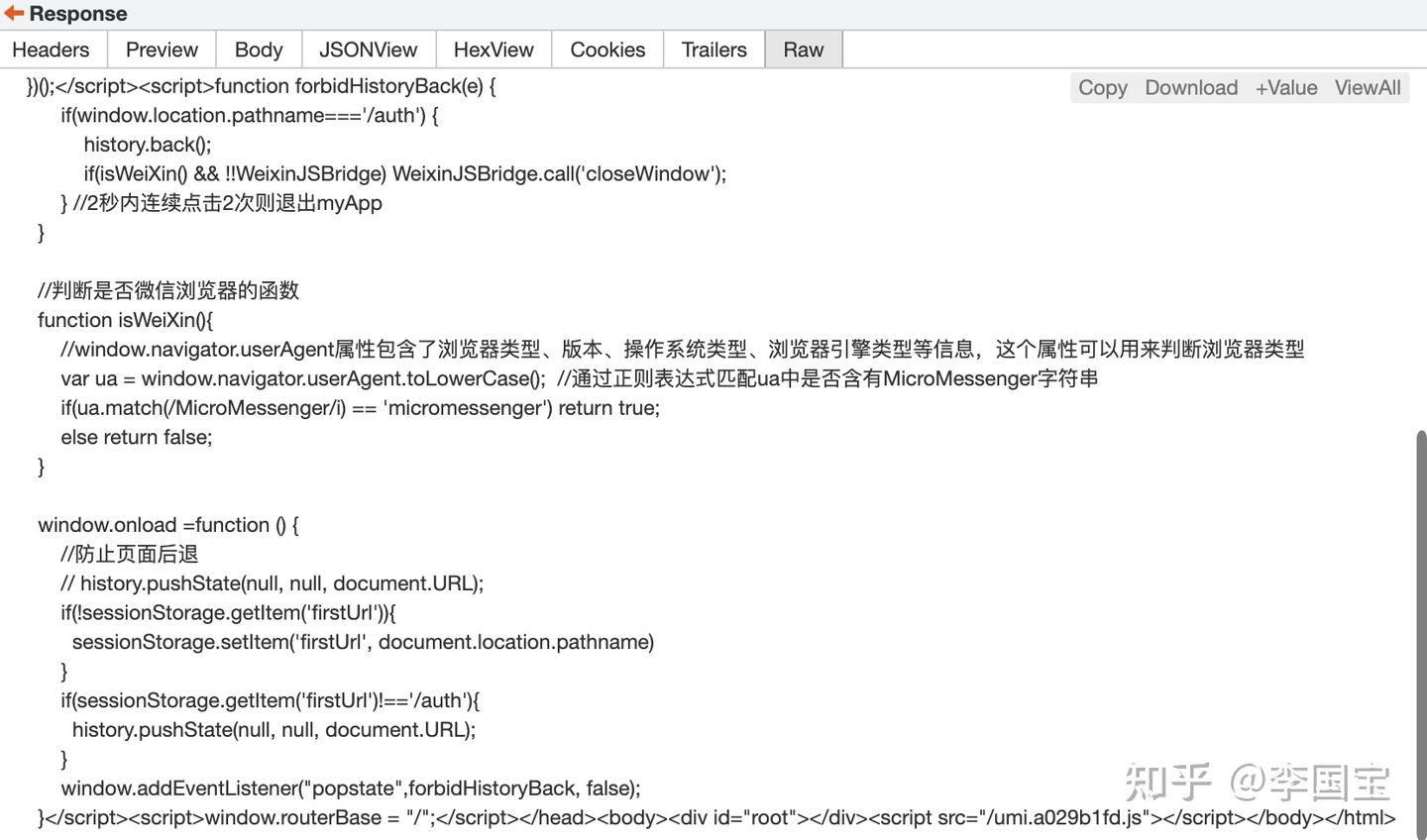Select the Body tab
Screen dimensions: 1427x840
[x=259, y=50]
